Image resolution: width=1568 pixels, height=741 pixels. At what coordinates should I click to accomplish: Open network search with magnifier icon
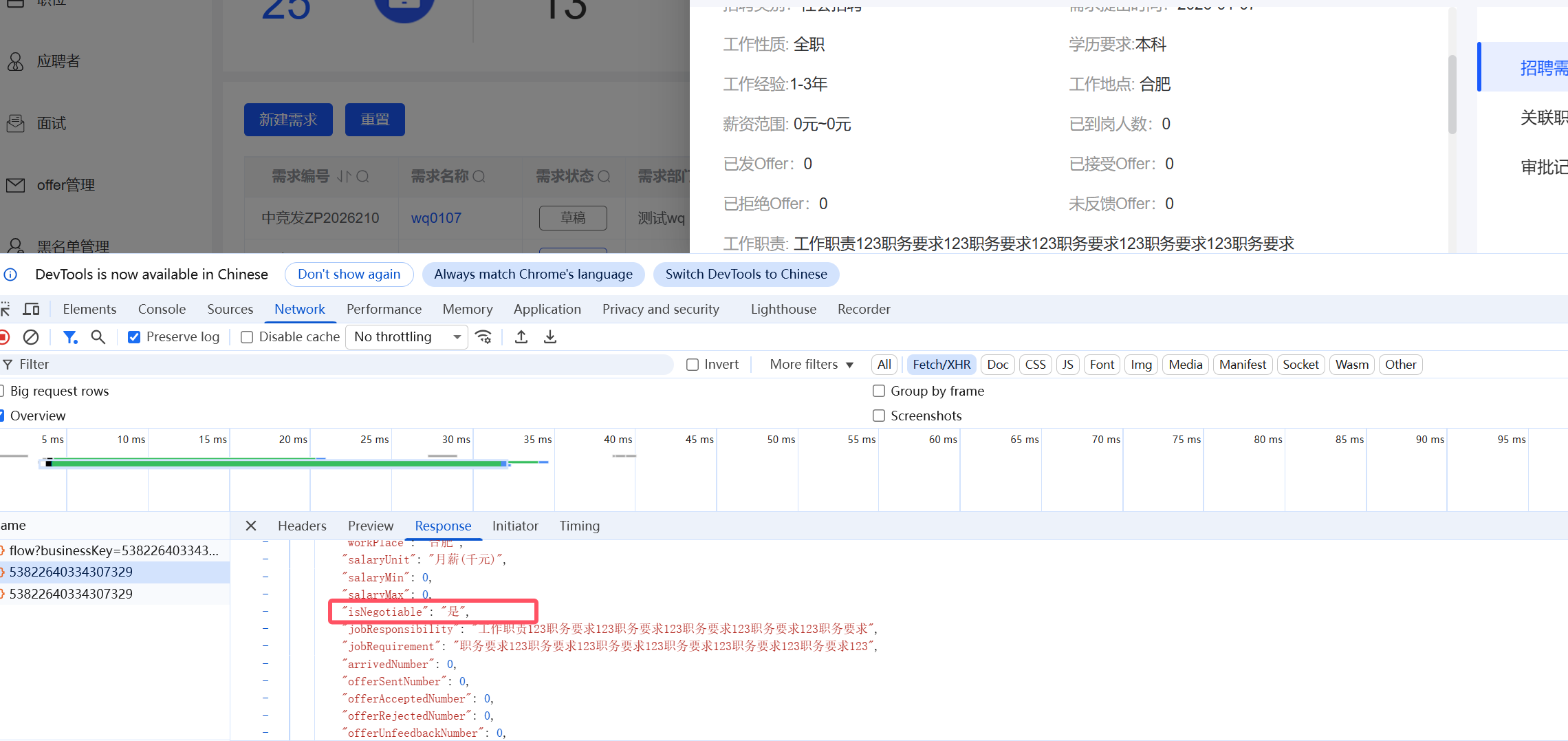click(98, 336)
